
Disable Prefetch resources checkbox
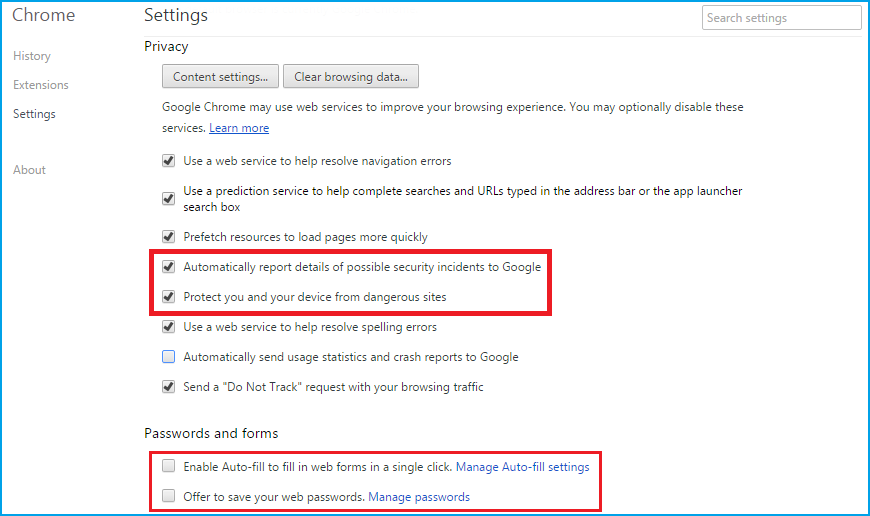(x=169, y=238)
